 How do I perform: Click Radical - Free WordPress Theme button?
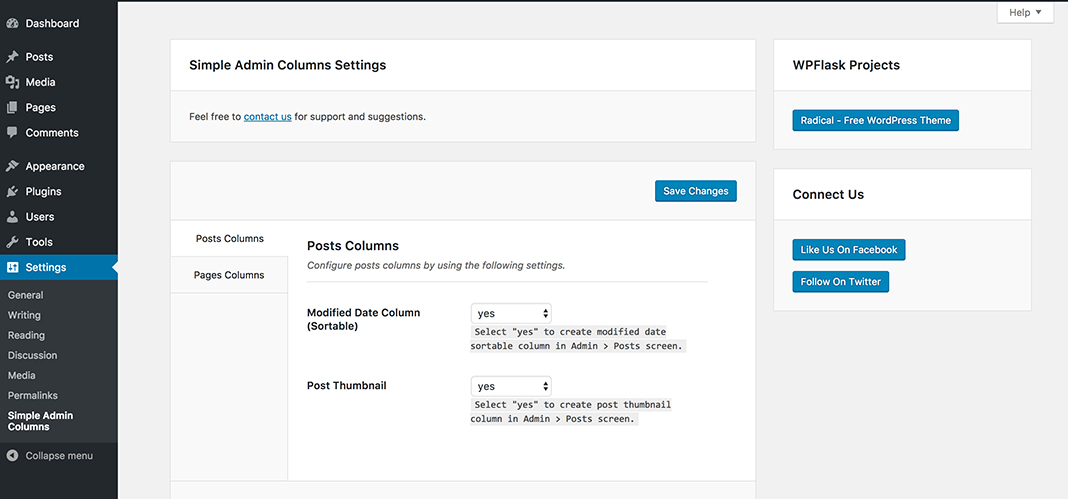875,120
